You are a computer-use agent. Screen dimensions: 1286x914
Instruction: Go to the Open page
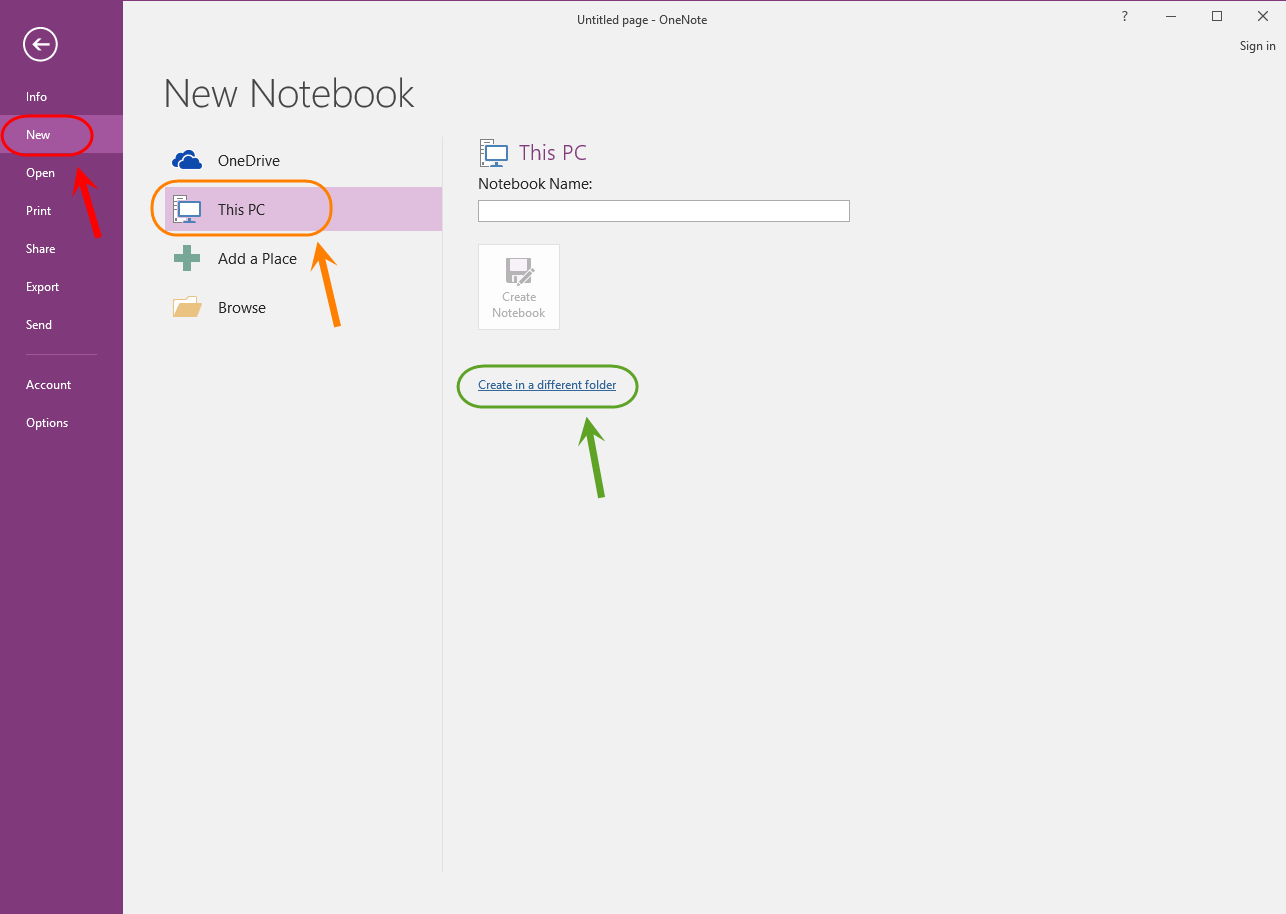click(40, 173)
